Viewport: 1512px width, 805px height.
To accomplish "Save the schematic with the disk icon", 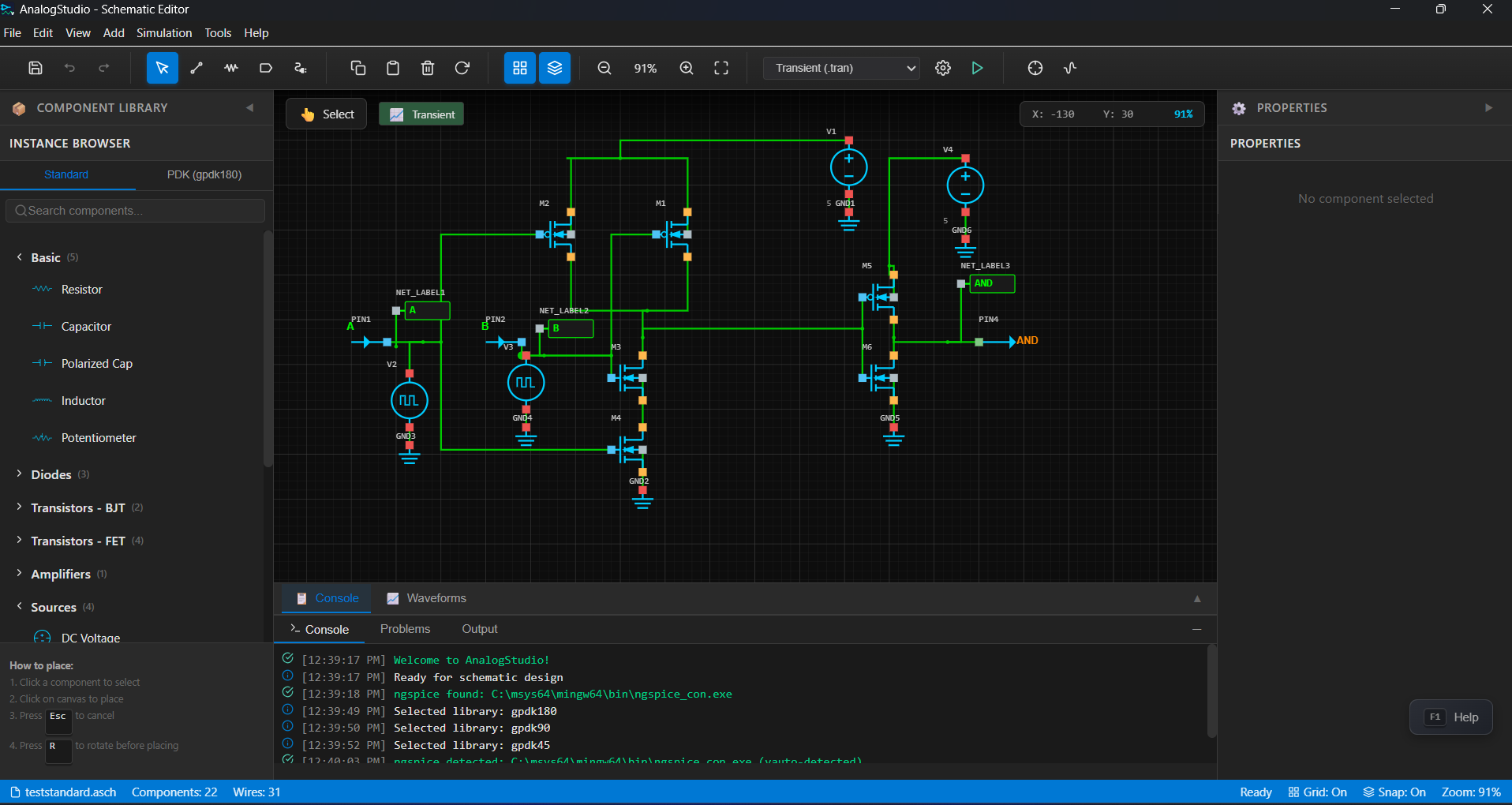I will click(x=36, y=68).
